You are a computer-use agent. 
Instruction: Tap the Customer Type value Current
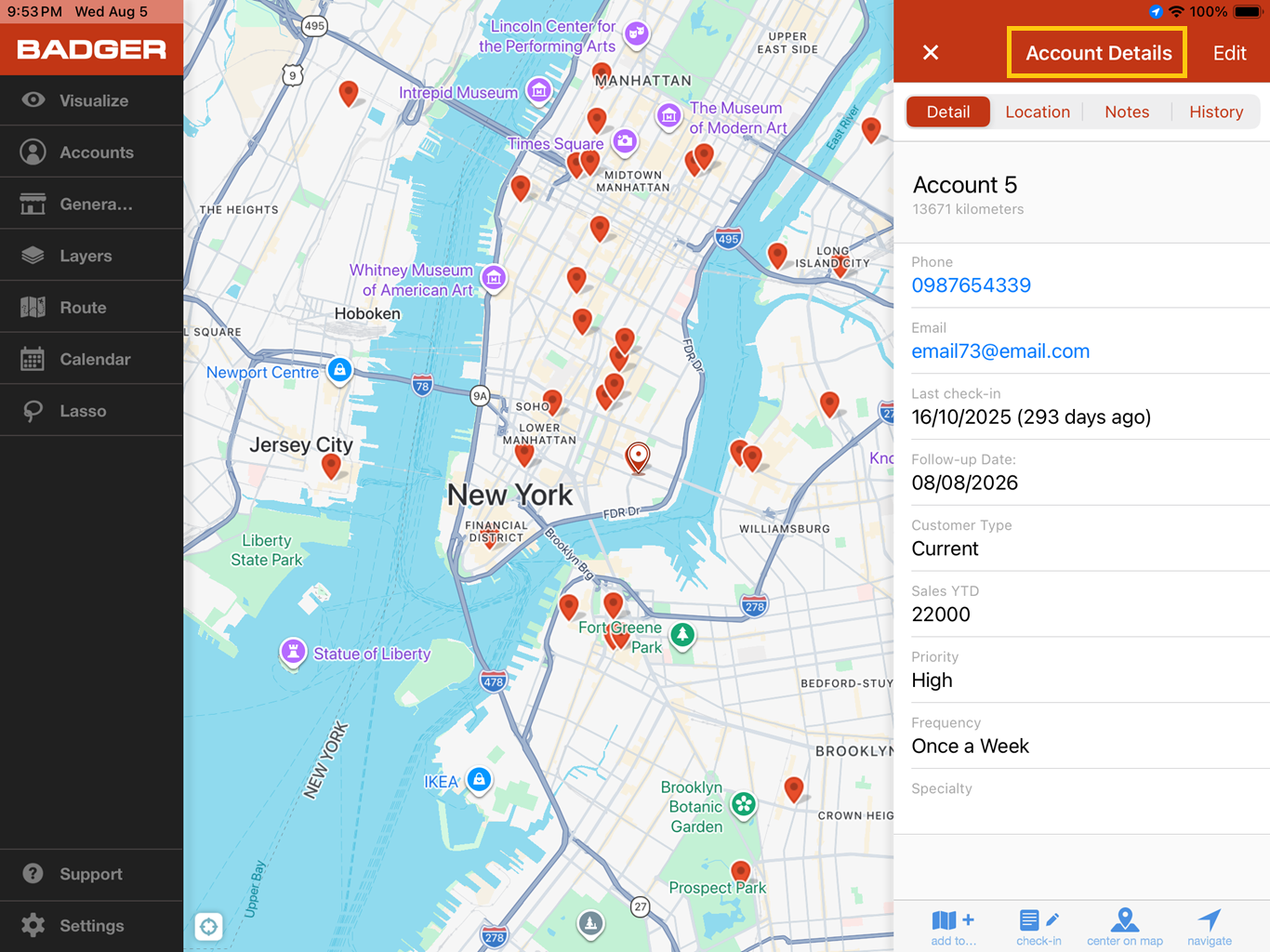tap(945, 549)
